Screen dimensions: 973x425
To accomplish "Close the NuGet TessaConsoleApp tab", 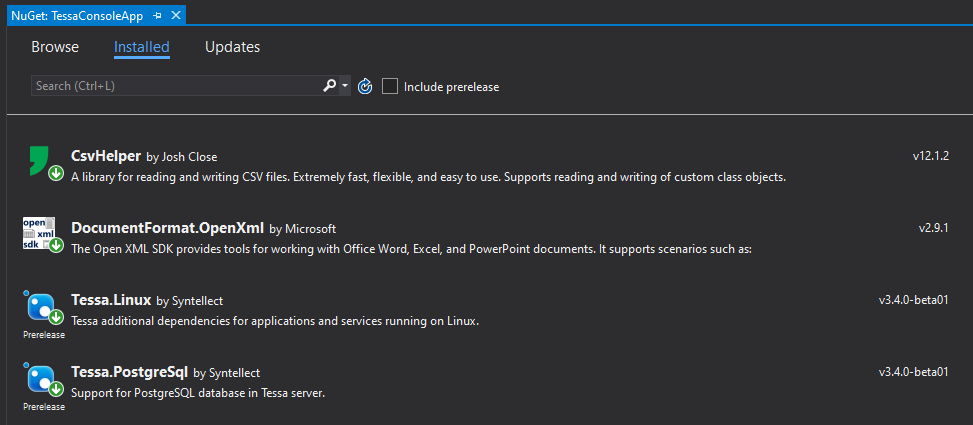I will 176,17.
